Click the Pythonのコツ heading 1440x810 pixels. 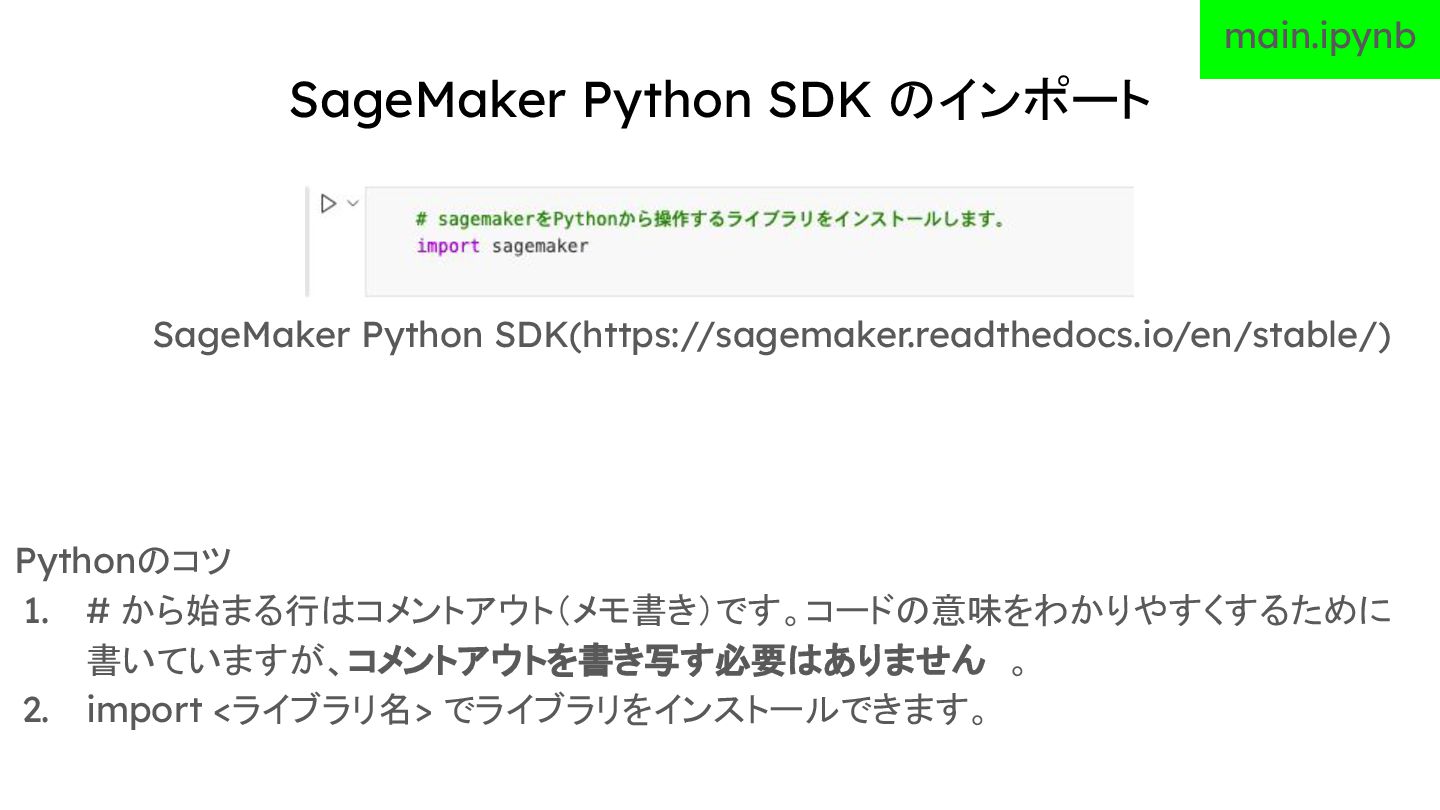point(123,561)
